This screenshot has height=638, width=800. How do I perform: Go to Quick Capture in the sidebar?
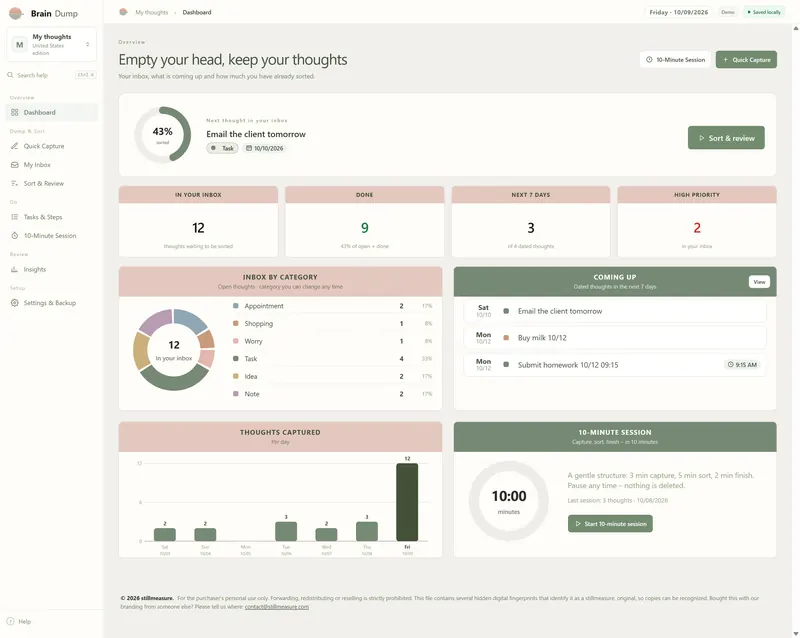[52, 146]
